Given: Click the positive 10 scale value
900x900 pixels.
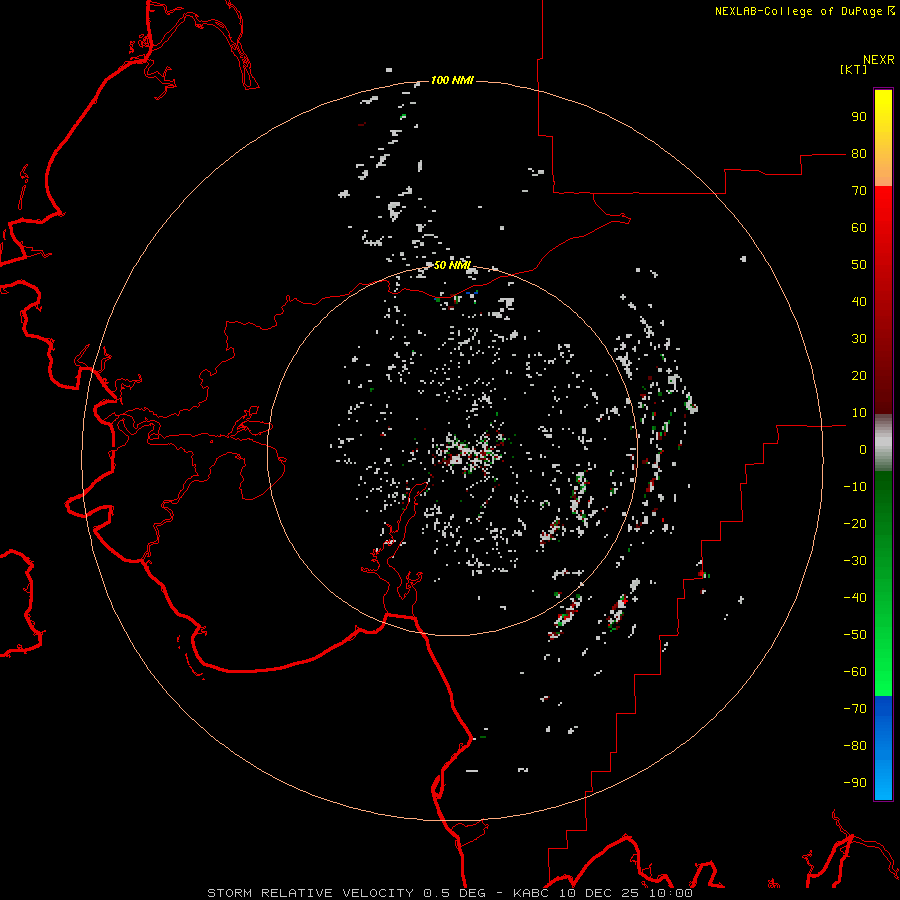Looking at the screenshot, I should [x=859, y=413].
